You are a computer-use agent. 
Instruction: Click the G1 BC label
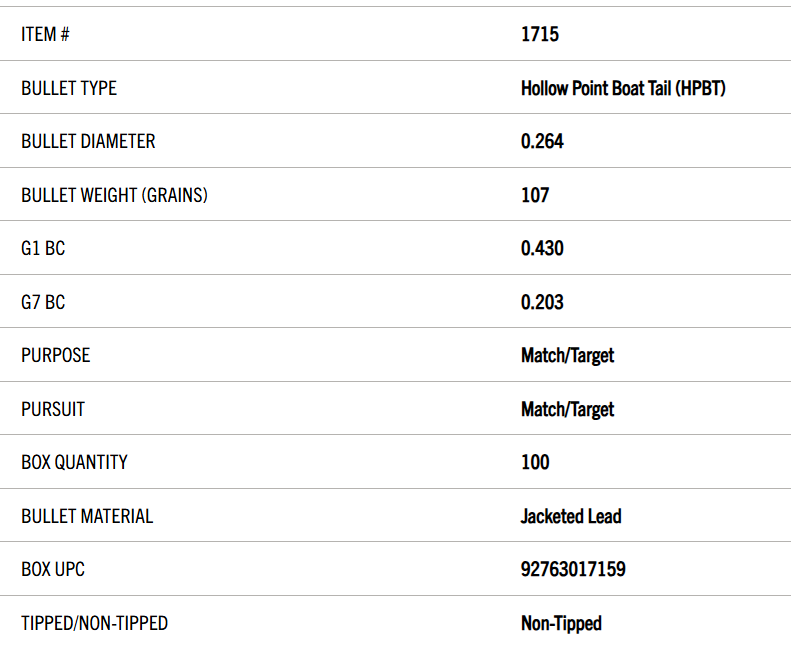43,248
